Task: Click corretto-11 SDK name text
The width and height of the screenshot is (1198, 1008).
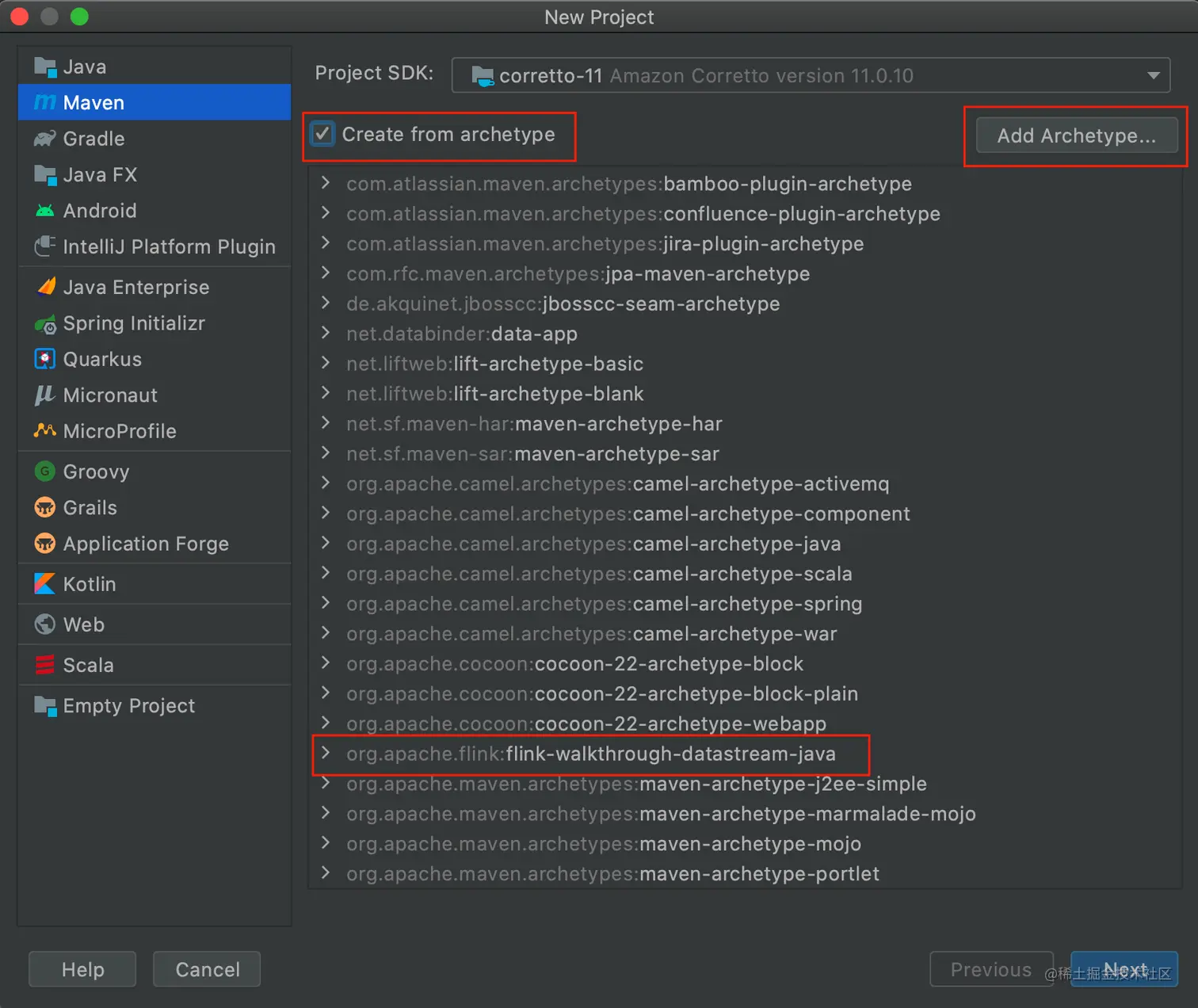Action: pos(551,76)
